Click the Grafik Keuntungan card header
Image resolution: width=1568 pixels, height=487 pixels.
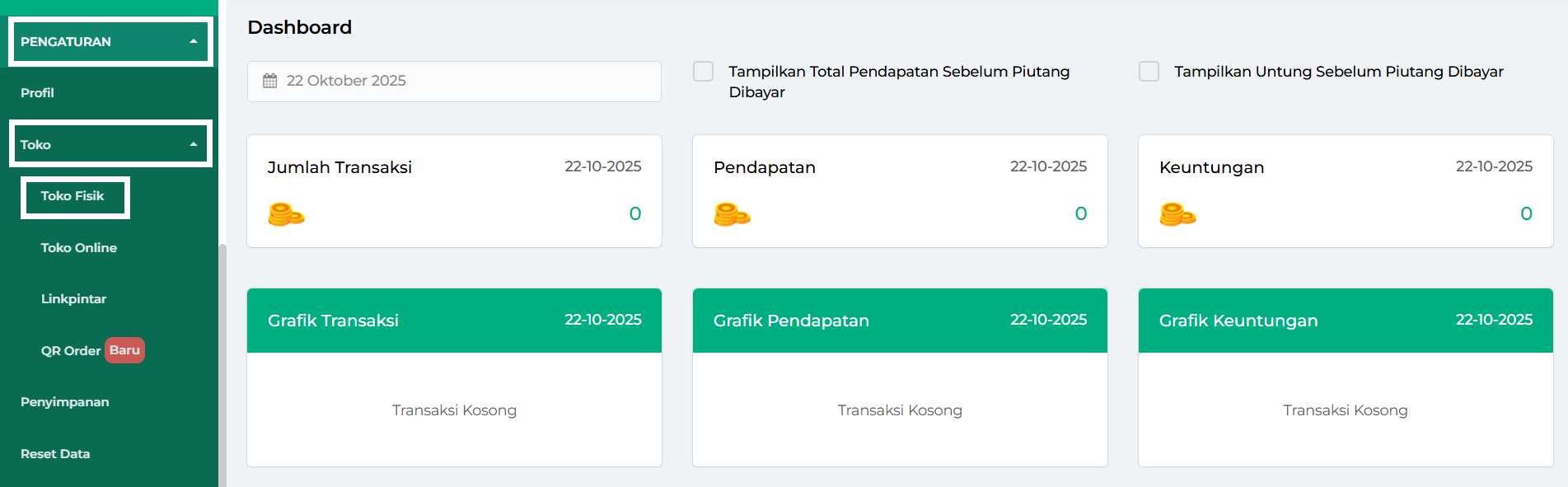(x=1345, y=321)
